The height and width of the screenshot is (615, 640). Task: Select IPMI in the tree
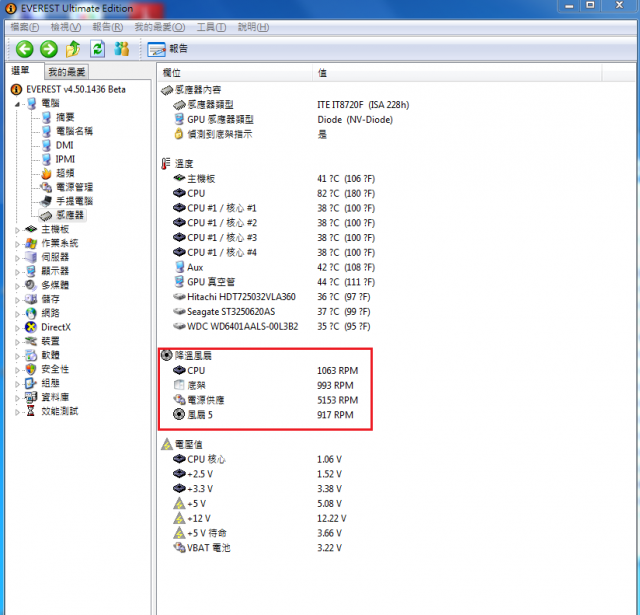65,159
